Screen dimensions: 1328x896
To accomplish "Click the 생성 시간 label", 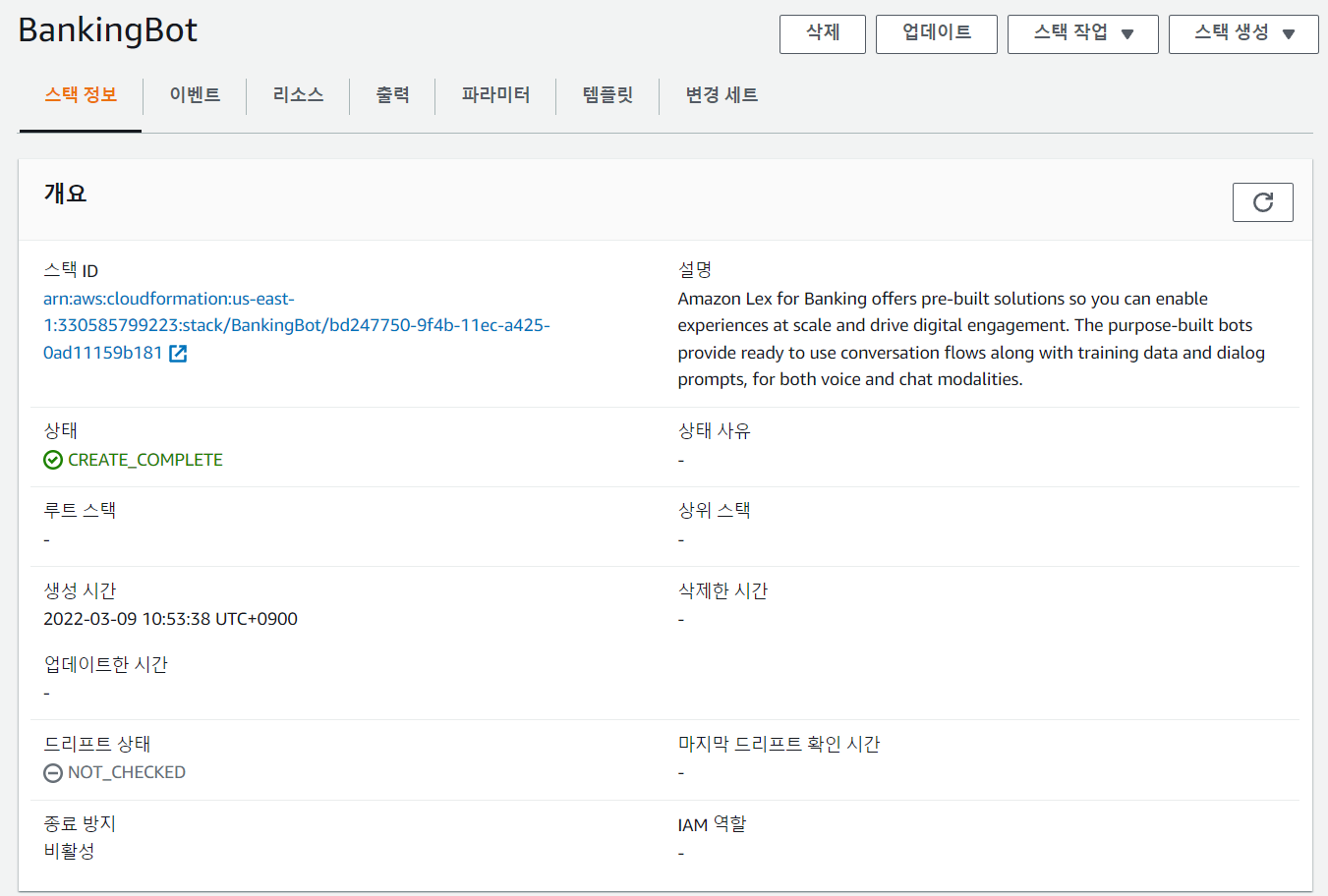I will point(80,590).
